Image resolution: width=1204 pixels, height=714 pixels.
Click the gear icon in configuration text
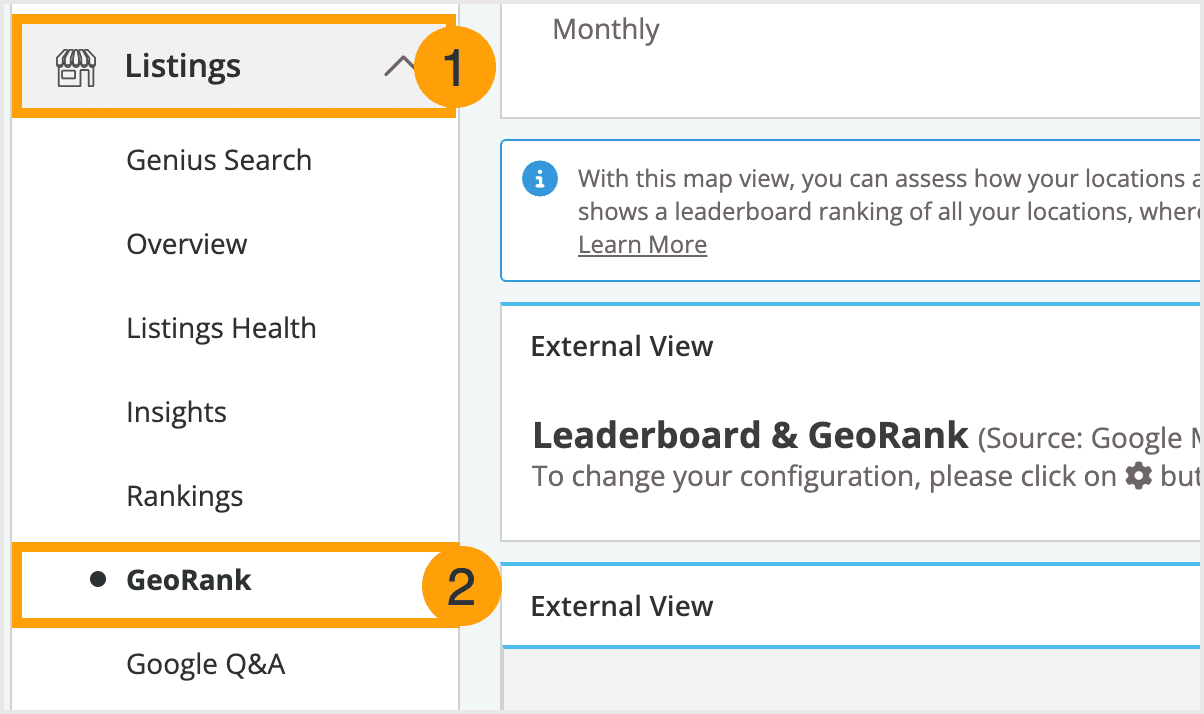point(1138,477)
